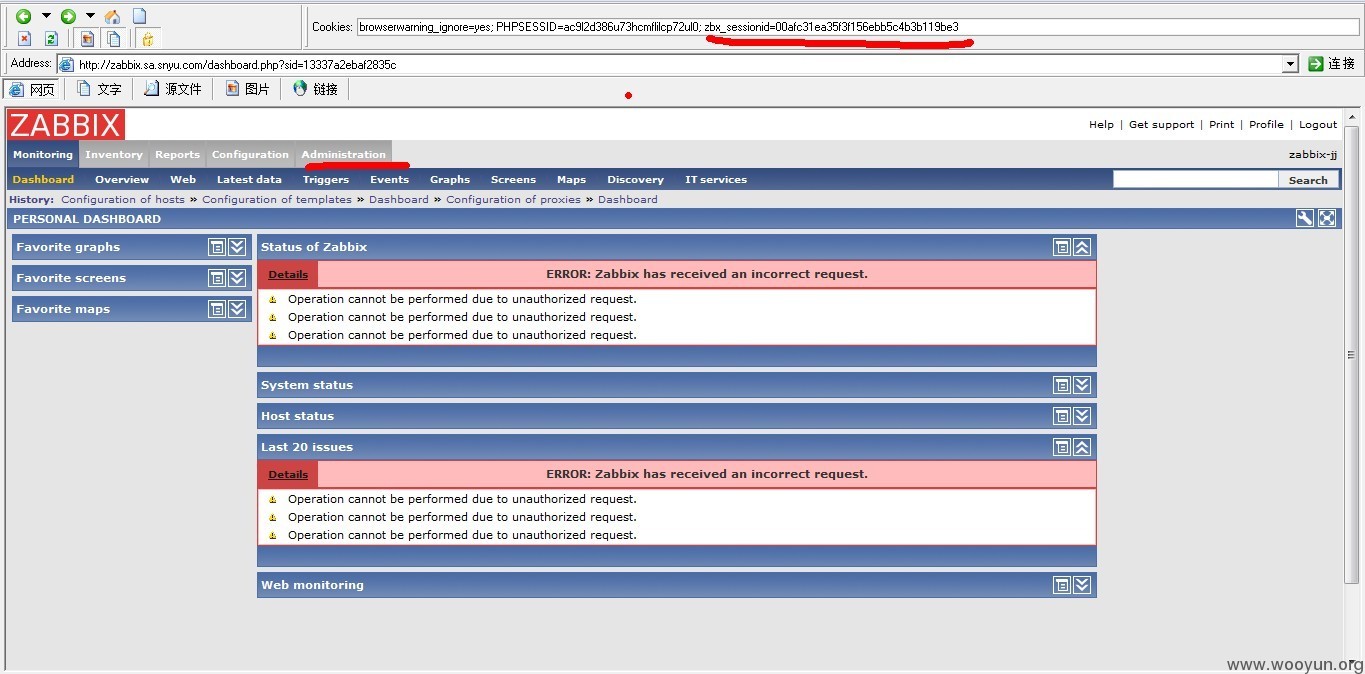
Task: Select the Triggers submenu item
Action: [x=326, y=180]
